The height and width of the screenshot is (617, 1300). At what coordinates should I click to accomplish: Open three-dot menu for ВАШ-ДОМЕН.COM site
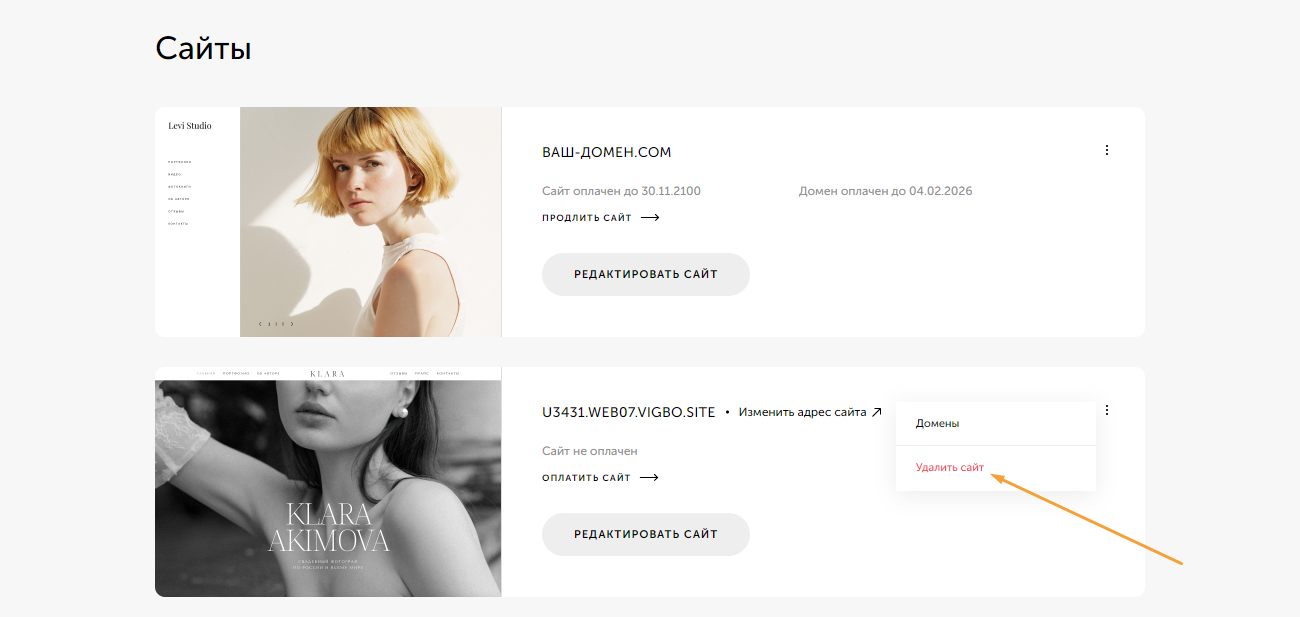point(1106,150)
